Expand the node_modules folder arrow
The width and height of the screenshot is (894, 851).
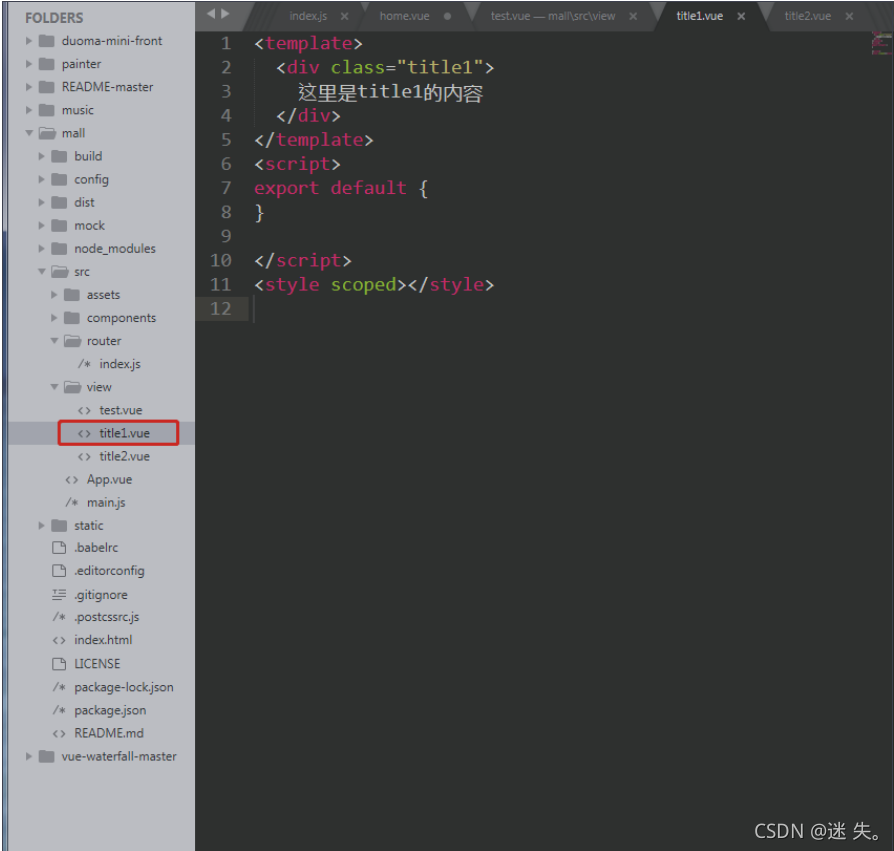41,249
